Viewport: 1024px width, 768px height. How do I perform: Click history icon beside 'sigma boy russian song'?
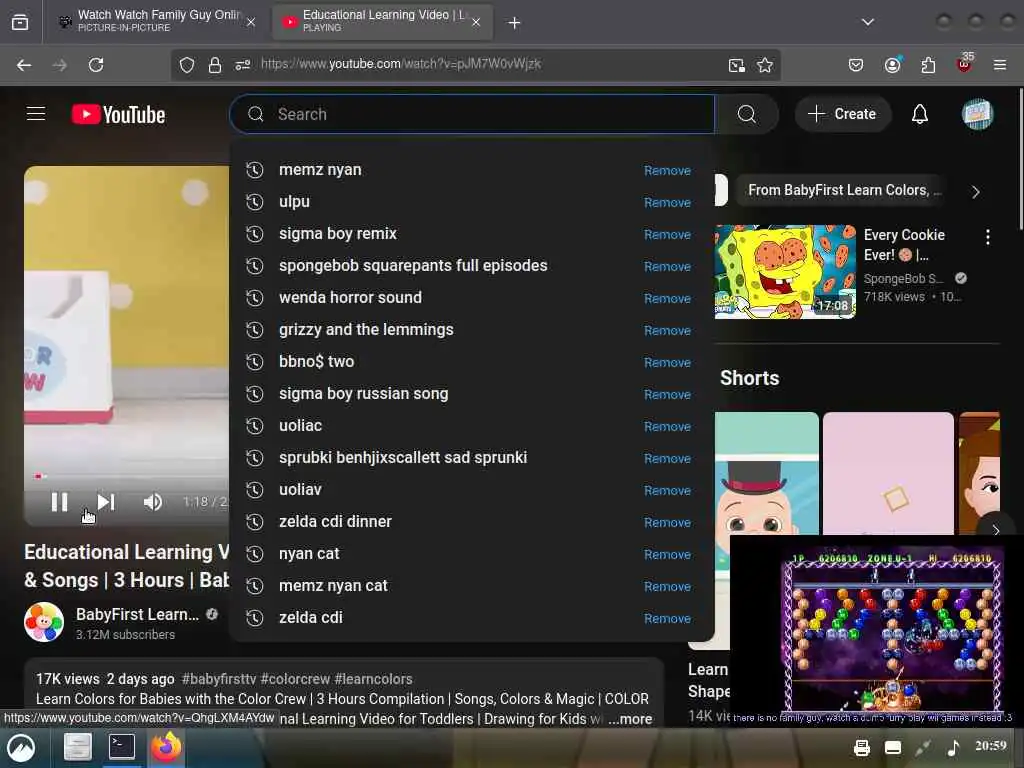pos(255,394)
